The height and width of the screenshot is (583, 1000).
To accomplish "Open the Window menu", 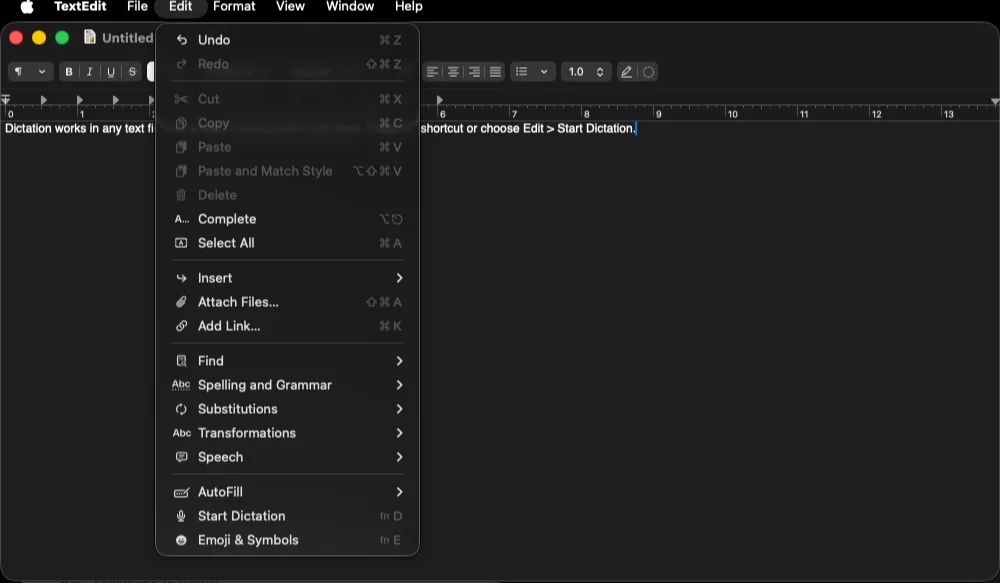I will 350,6.
